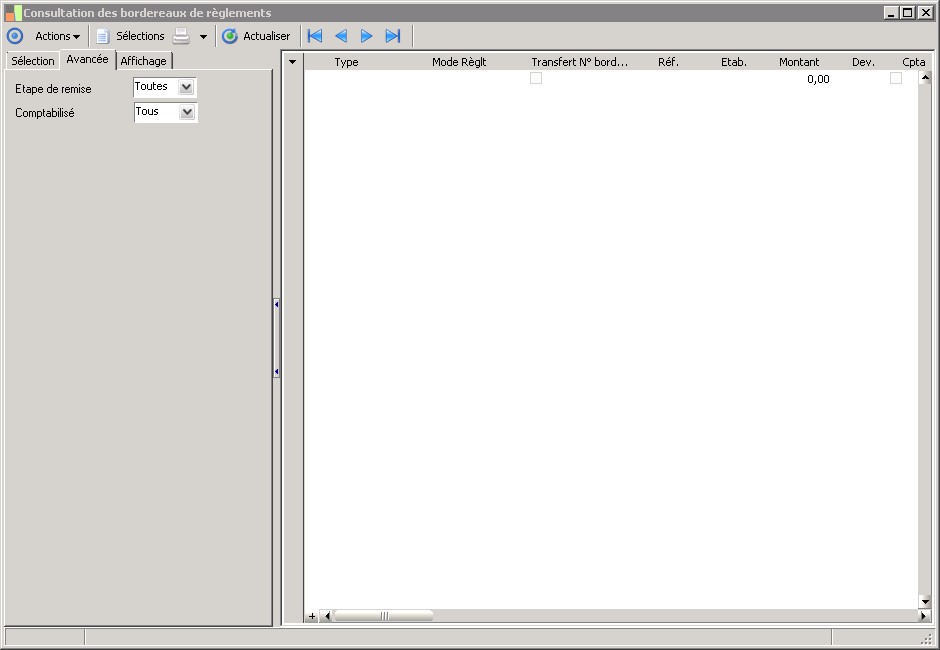This screenshot has width=940, height=650.
Task: Switch to the Sélection tab
Action: click(33, 61)
